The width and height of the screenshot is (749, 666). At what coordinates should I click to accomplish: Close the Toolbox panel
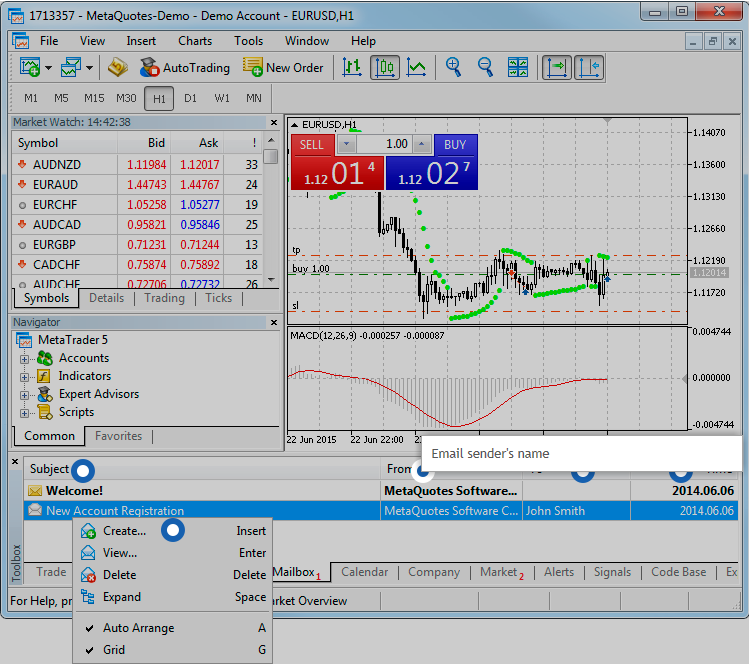coord(15,462)
